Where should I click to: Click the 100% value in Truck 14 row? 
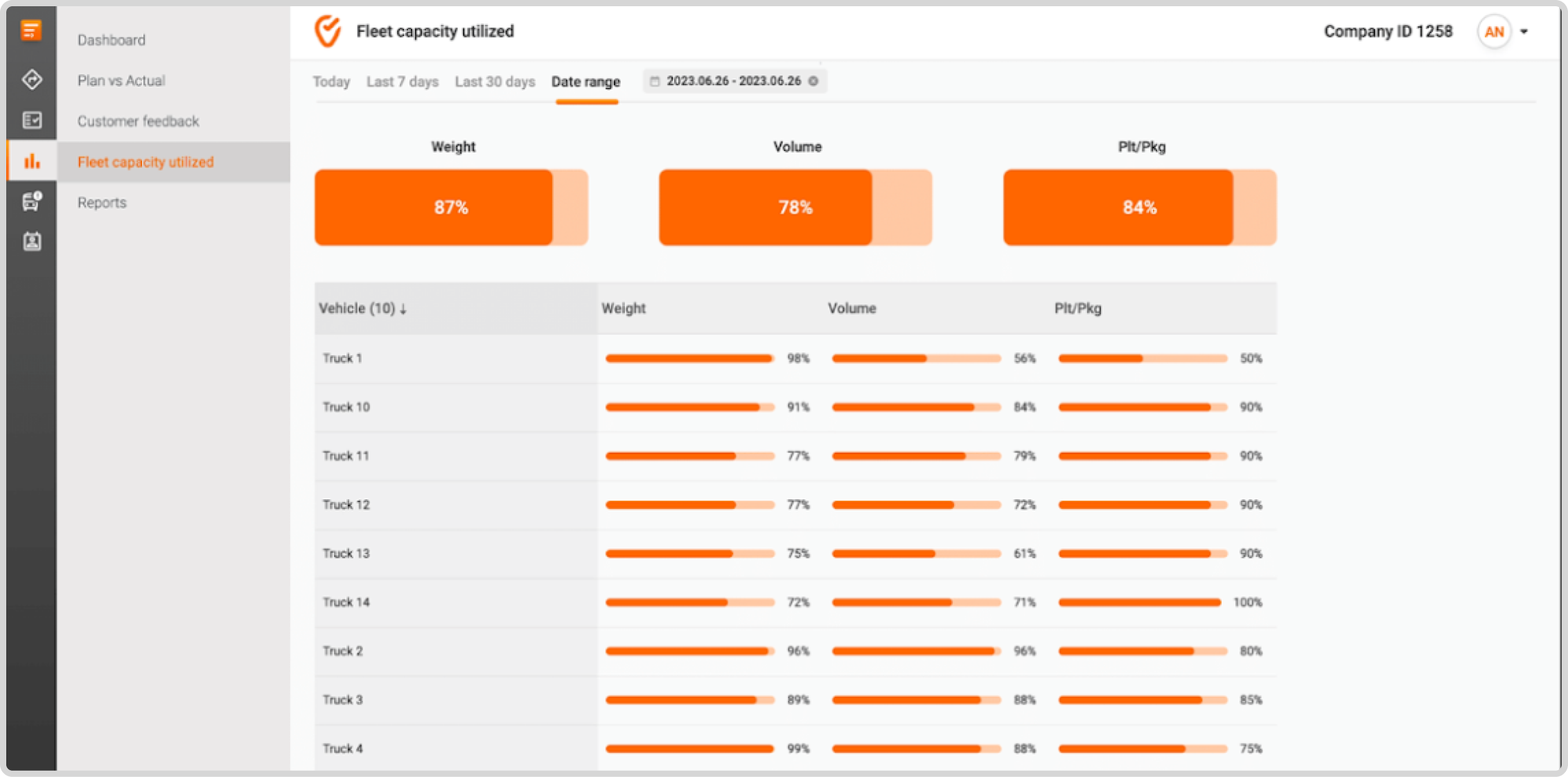click(x=1248, y=602)
